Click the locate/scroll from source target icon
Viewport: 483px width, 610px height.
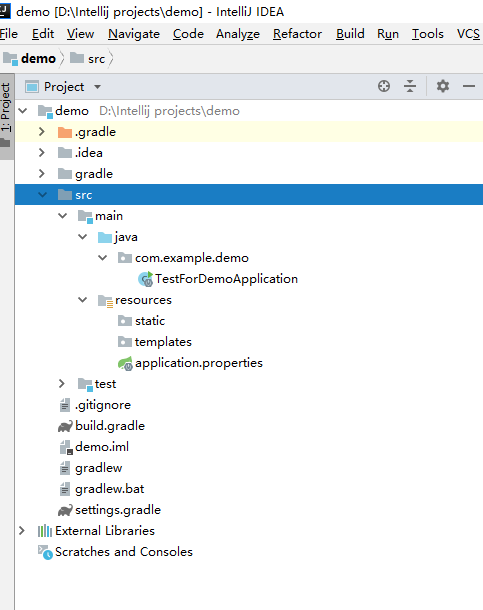[x=384, y=86]
